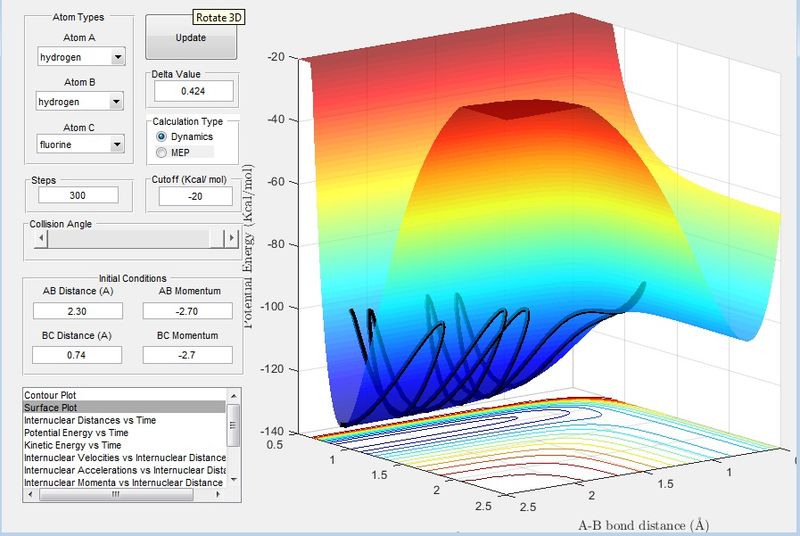The height and width of the screenshot is (536, 800).
Task: Select Contour Plot in the plot list
Action: 52,395
